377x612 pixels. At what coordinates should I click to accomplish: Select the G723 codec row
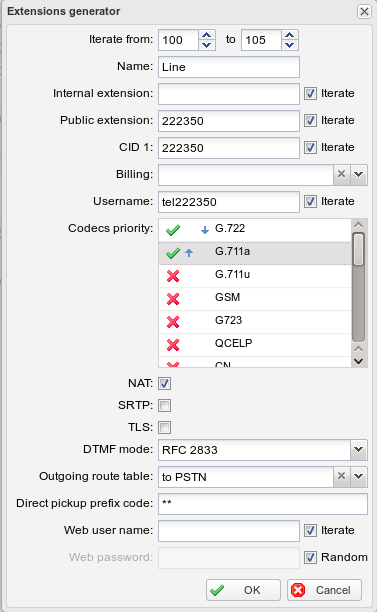pyautogui.click(x=255, y=322)
